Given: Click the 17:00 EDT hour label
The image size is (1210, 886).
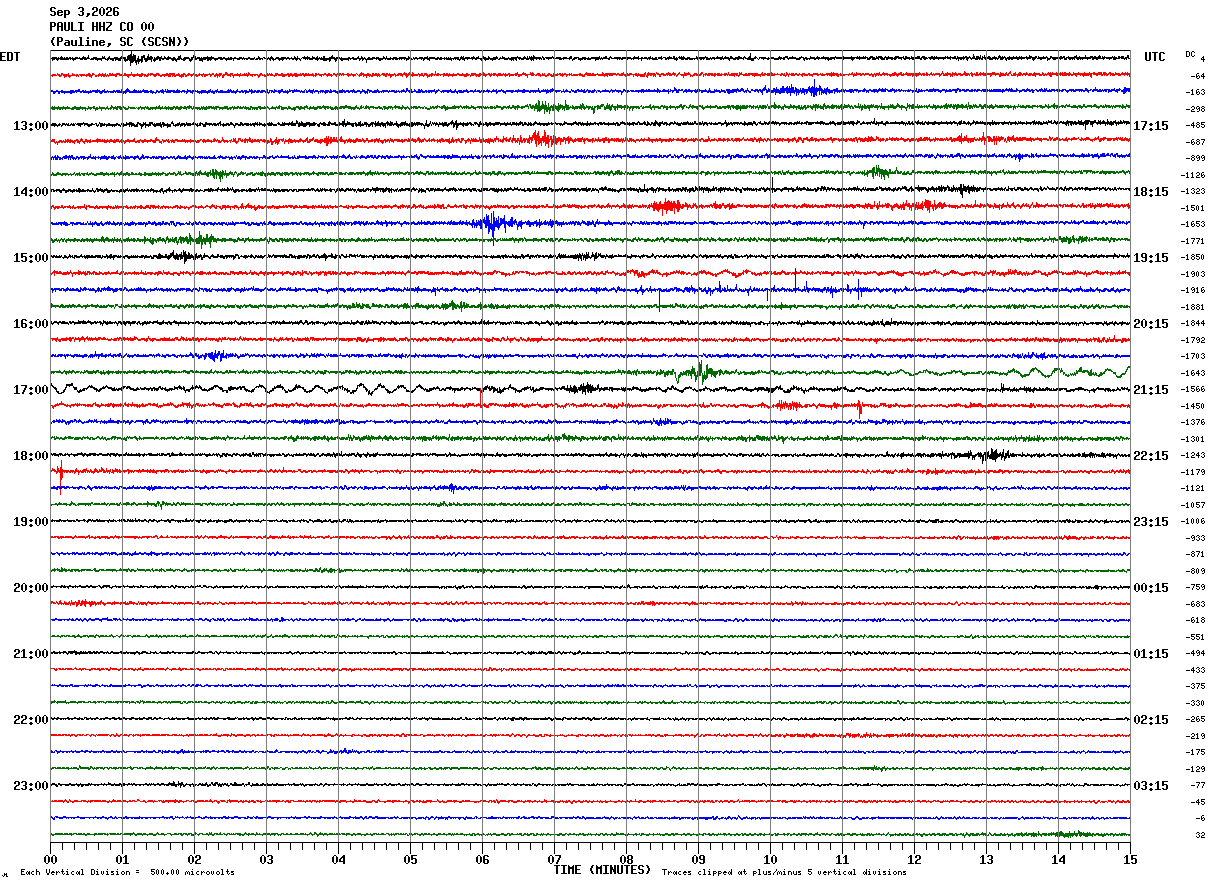Looking at the screenshot, I should (x=30, y=389).
